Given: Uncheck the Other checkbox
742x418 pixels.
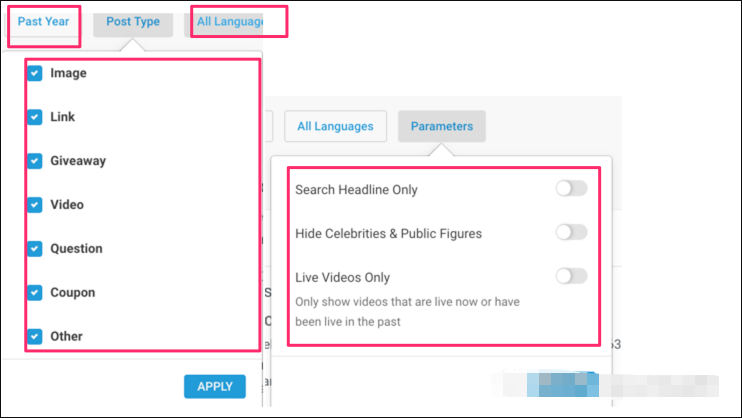Looking at the screenshot, I should (35, 337).
